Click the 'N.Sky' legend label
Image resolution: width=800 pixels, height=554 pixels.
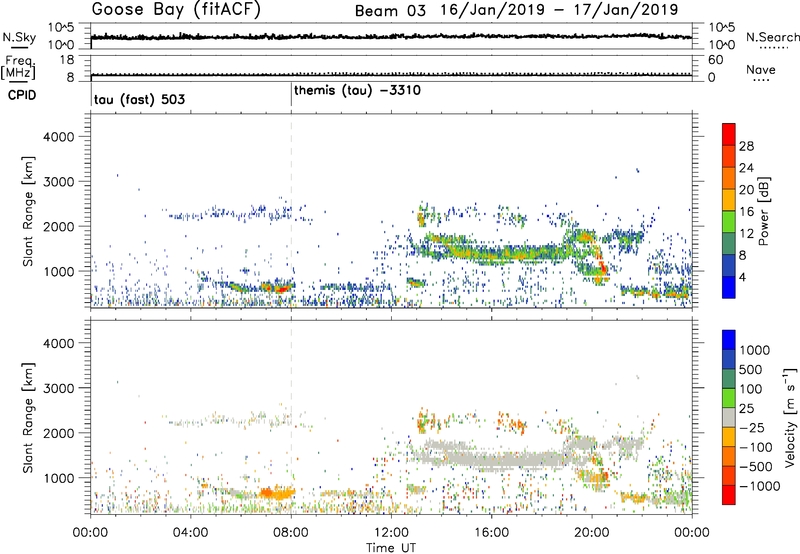point(19,37)
